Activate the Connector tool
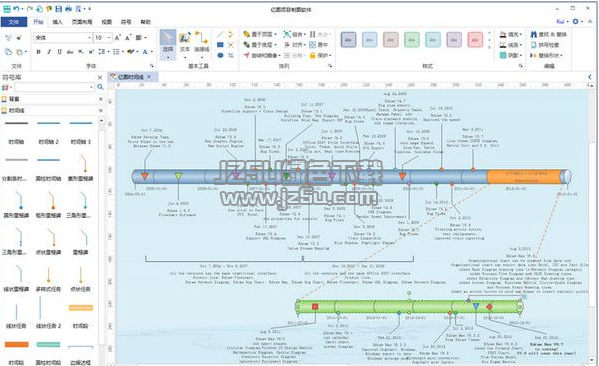Viewport: 599px width, 366px height. [x=201, y=45]
